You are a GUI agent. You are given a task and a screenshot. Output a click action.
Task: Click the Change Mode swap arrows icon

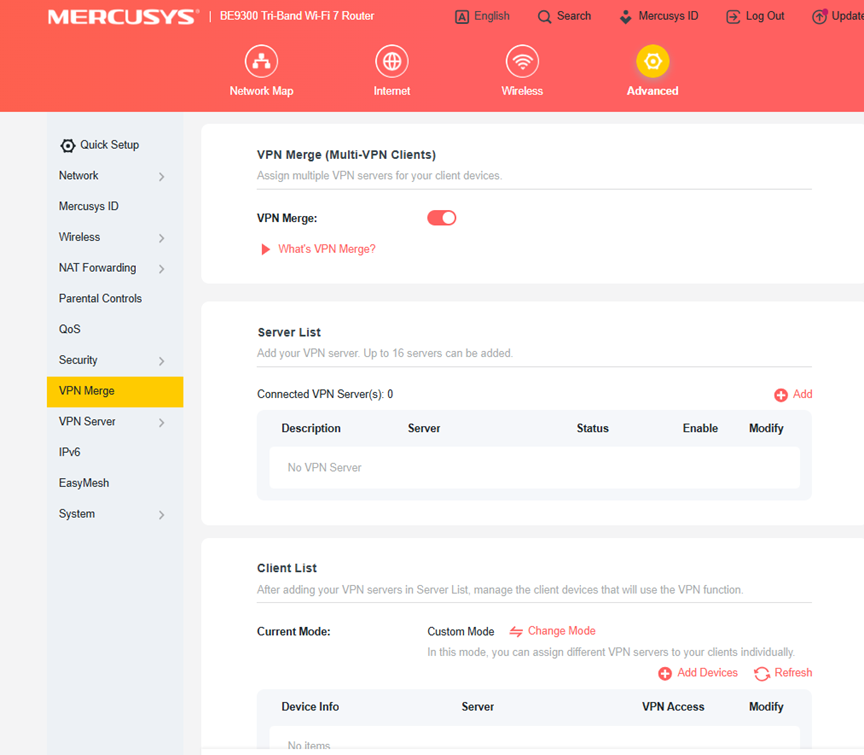tap(516, 632)
